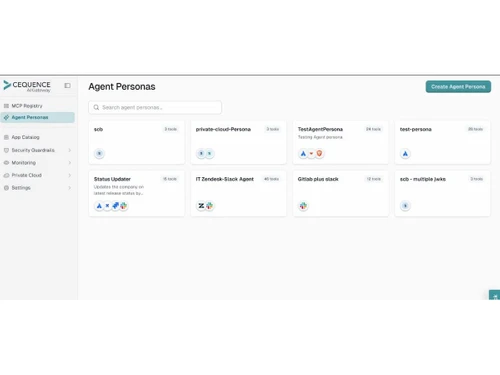This screenshot has width=500, height=375.
Task: Click the Status Updater description text
Action: (x=119, y=190)
